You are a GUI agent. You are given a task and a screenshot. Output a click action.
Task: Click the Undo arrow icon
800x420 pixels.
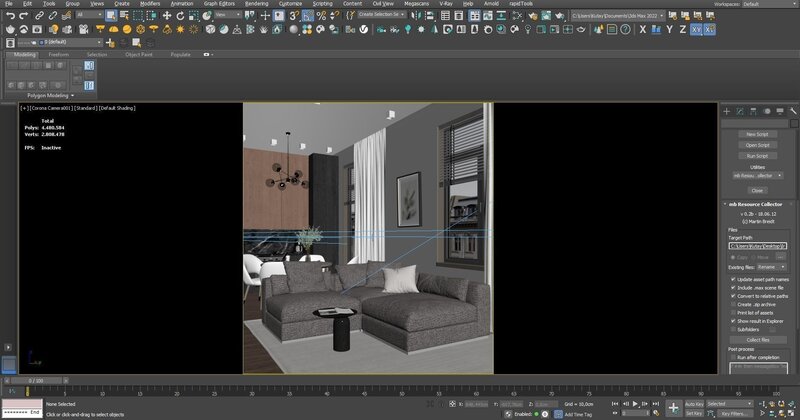pos(8,16)
